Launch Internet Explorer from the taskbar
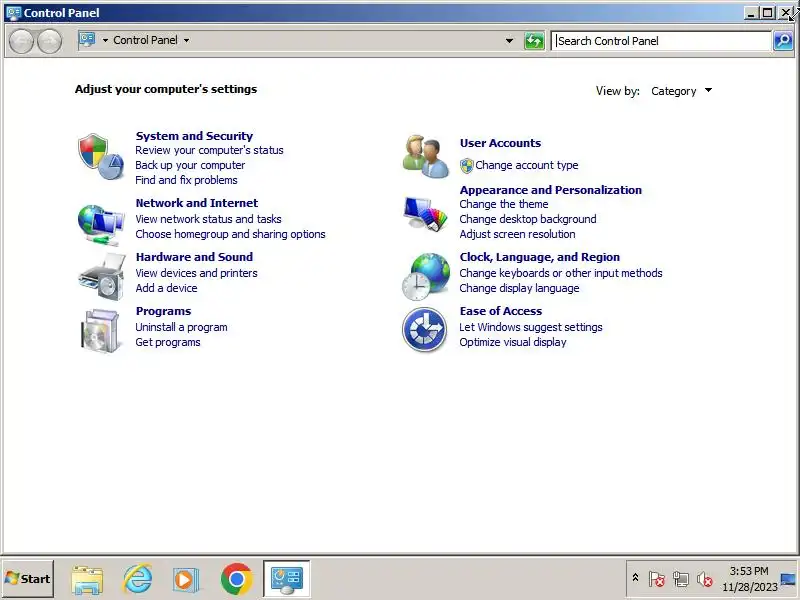 tap(137, 579)
